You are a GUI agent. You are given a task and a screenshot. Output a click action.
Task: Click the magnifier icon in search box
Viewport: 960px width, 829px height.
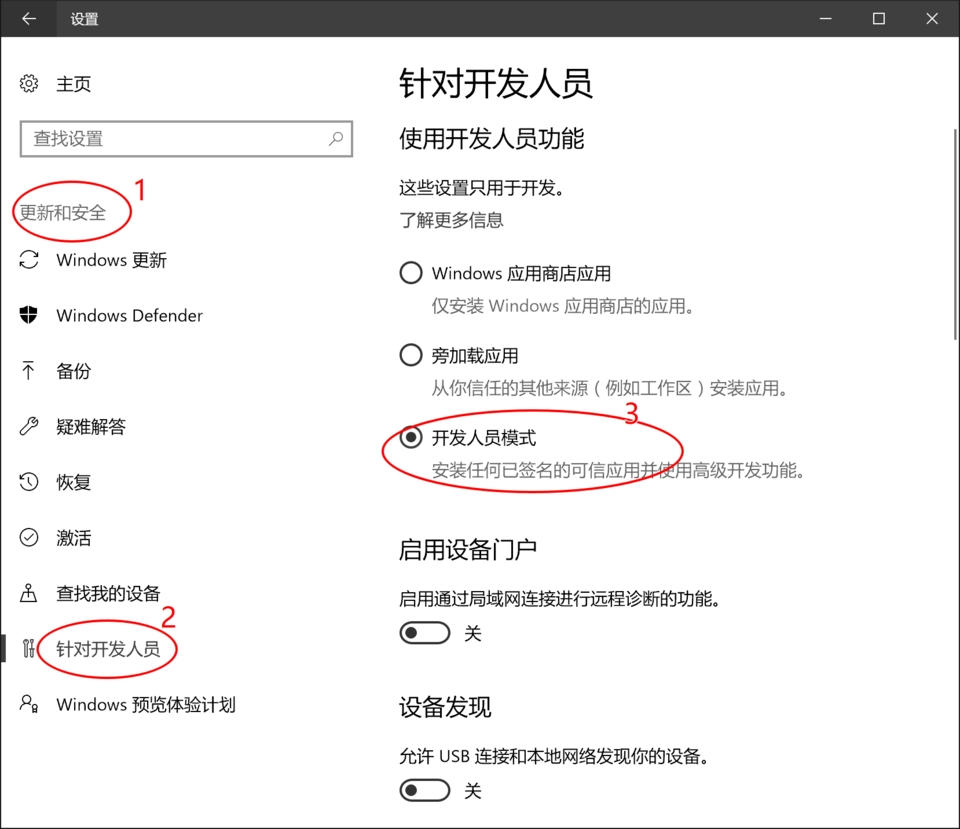(x=336, y=139)
